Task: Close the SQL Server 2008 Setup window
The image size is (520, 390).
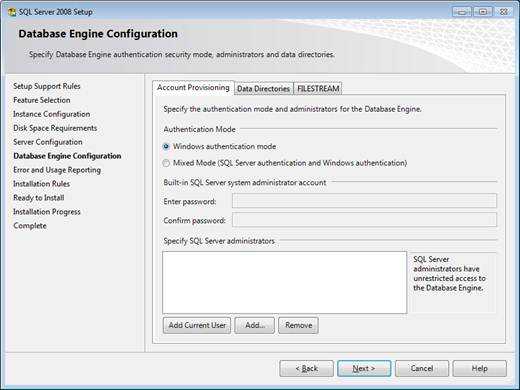Action: (504, 12)
